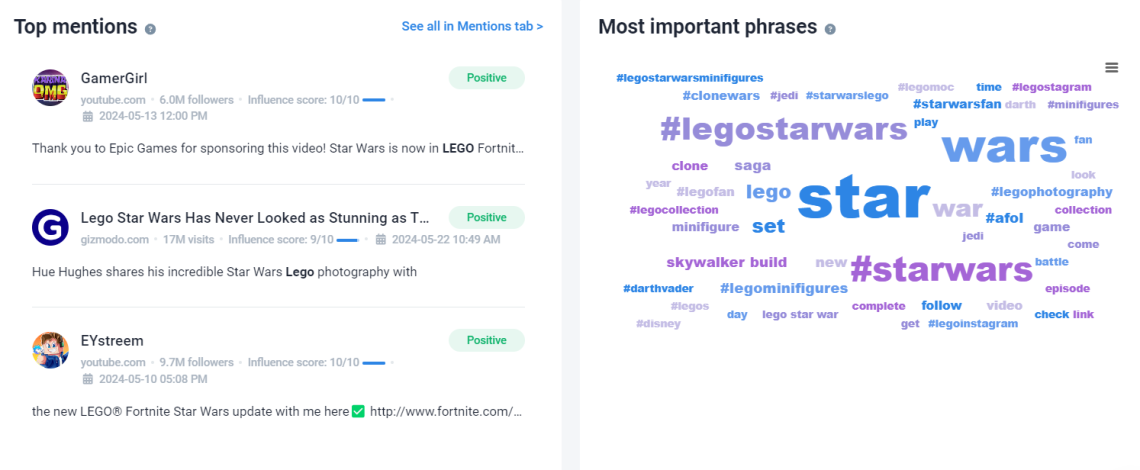Select the #starwars hashtag in the cloud
The height and width of the screenshot is (470, 1140).
click(x=942, y=269)
